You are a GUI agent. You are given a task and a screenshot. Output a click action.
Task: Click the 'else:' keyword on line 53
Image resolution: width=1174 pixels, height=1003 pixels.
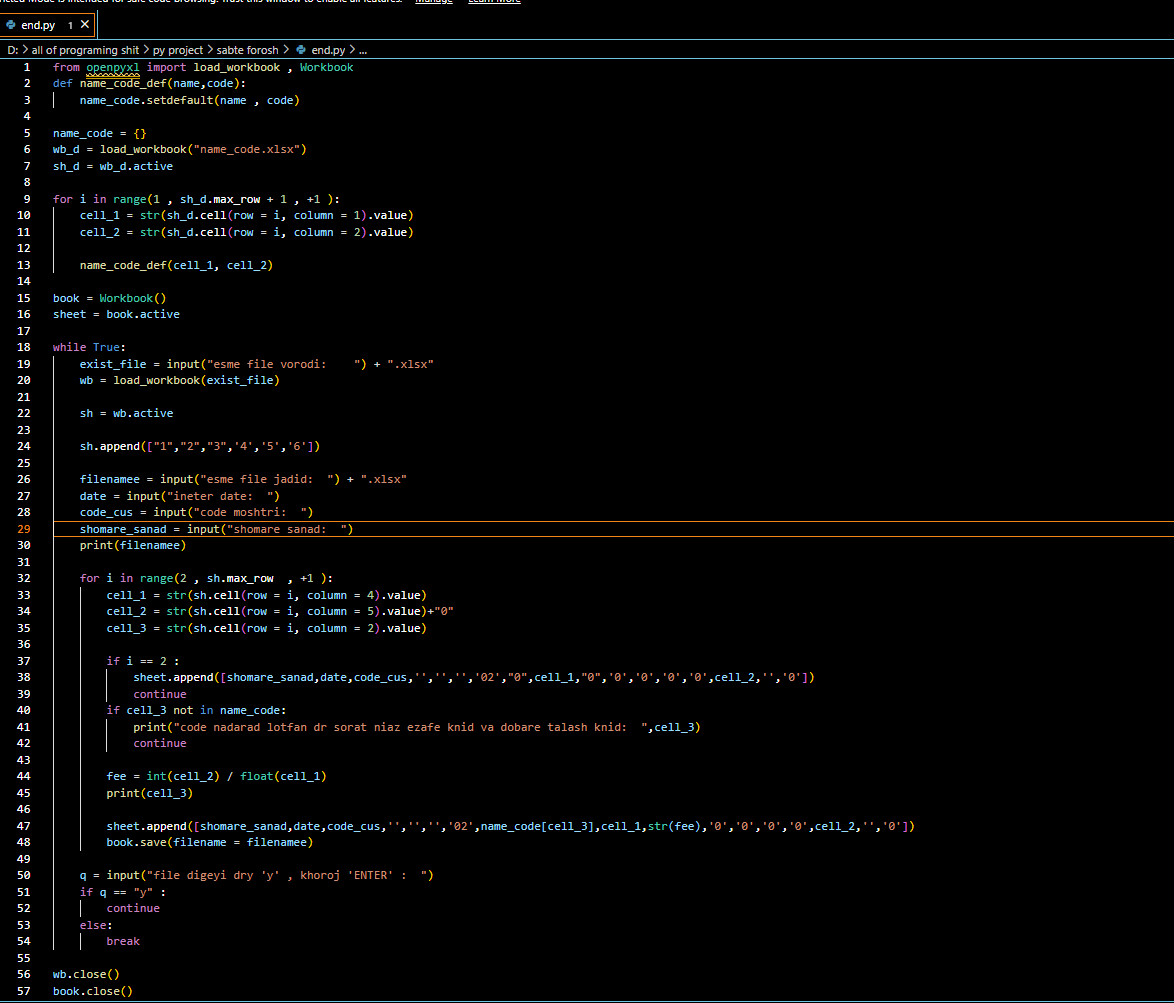click(x=97, y=925)
